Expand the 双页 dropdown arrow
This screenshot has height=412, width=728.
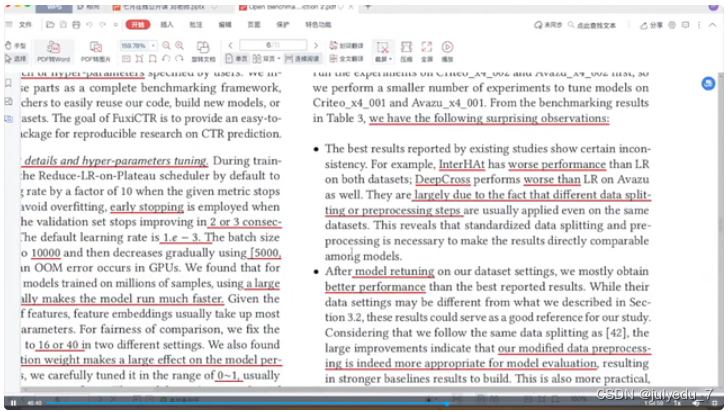[279, 59]
